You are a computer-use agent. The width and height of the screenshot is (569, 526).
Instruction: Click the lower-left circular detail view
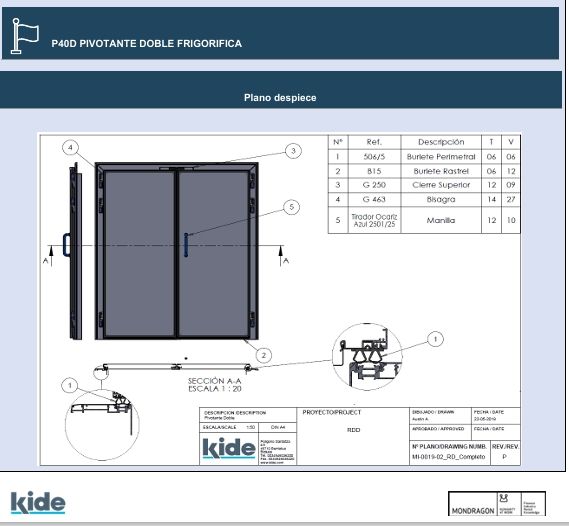tap(102, 424)
